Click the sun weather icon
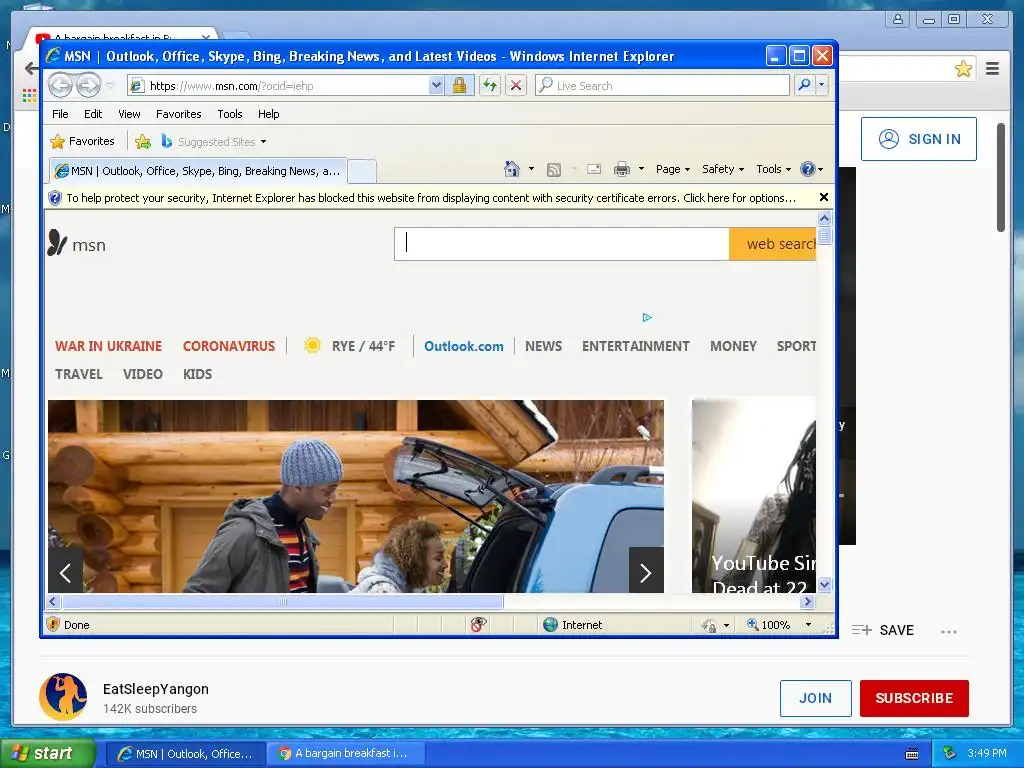Image resolution: width=1024 pixels, height=768 pixels. coord(312,345)
